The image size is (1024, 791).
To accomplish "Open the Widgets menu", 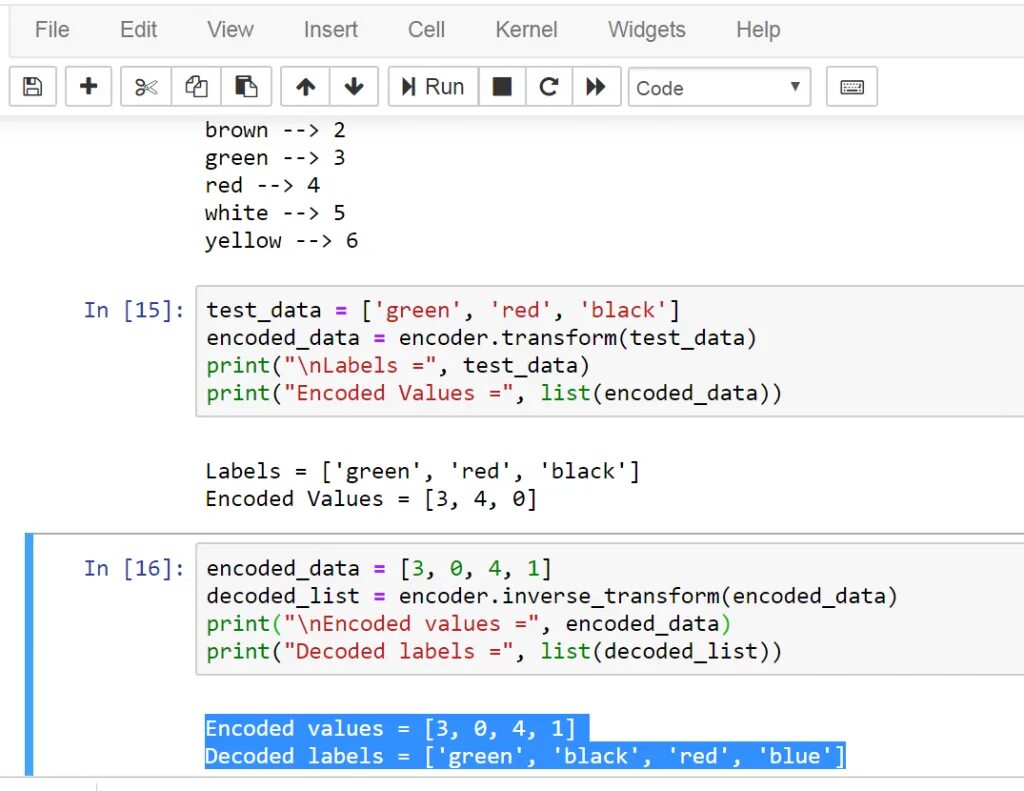I will click(647, 29).
